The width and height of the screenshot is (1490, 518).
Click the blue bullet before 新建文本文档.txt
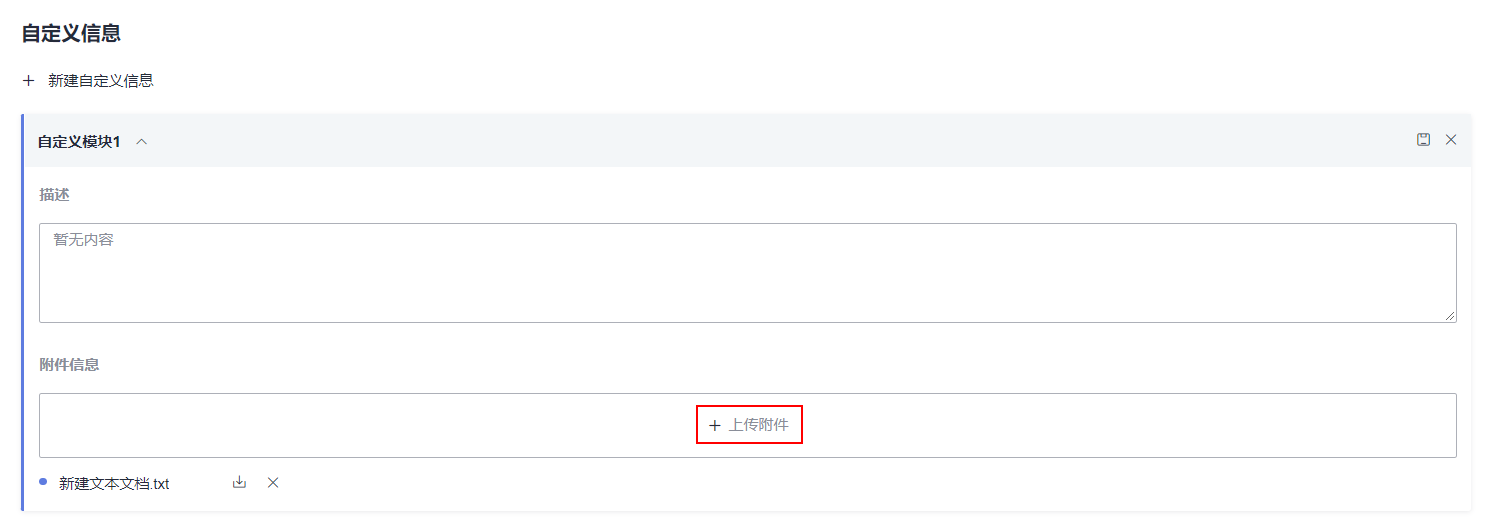(x=43, y=482)
